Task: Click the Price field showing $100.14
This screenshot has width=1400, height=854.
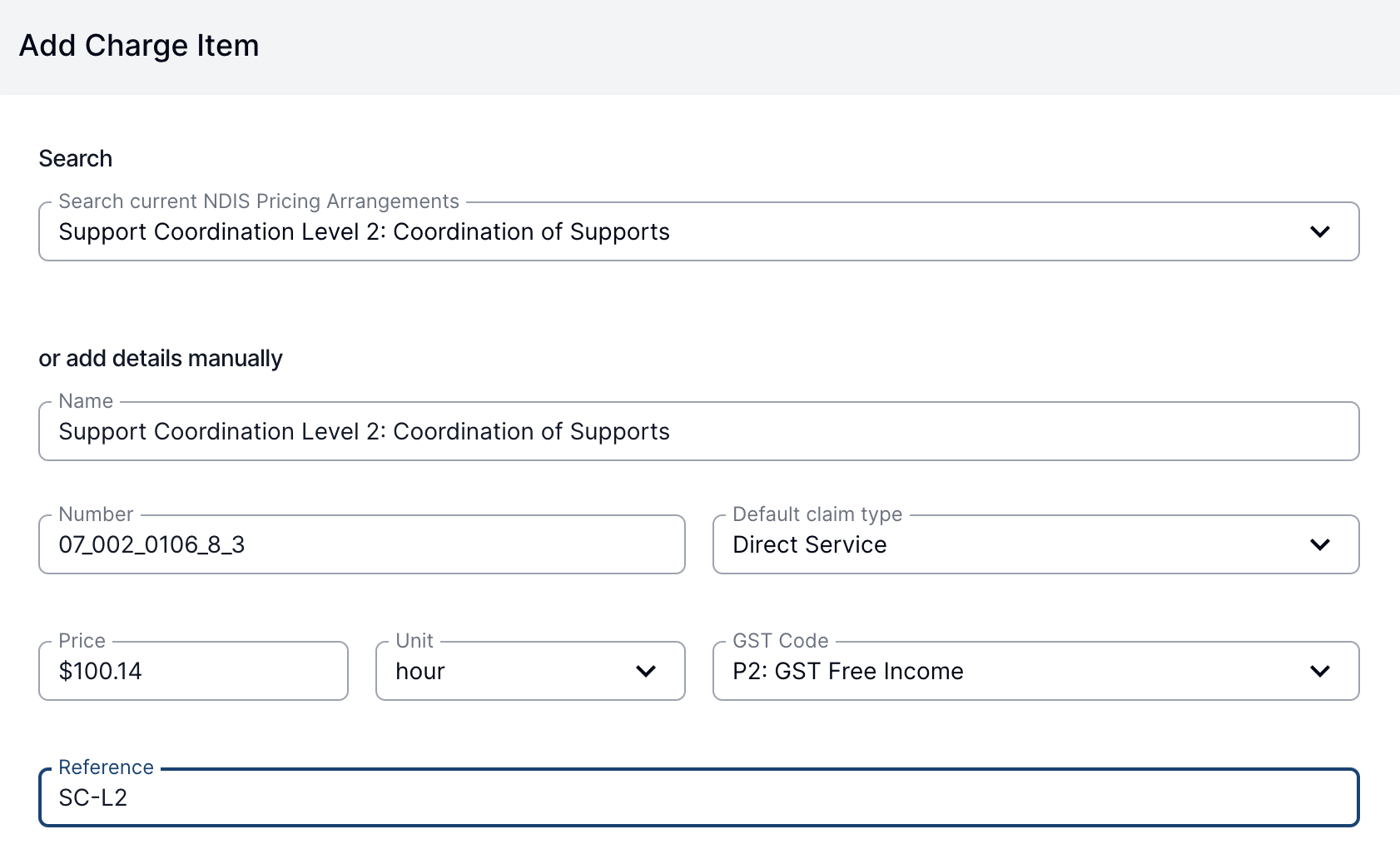Action: [x=193, y=671]
